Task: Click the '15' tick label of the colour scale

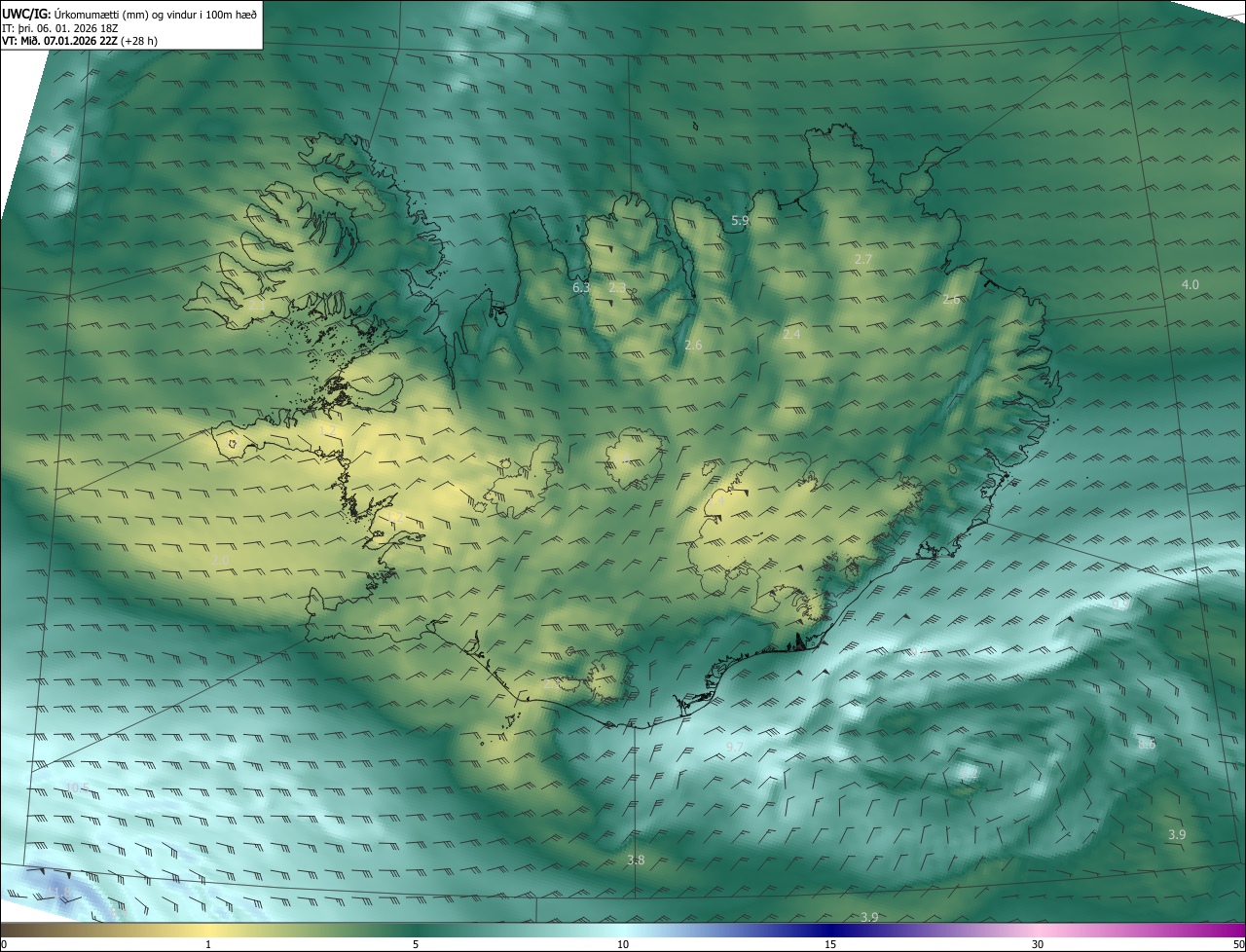Action: coord(830,944)
